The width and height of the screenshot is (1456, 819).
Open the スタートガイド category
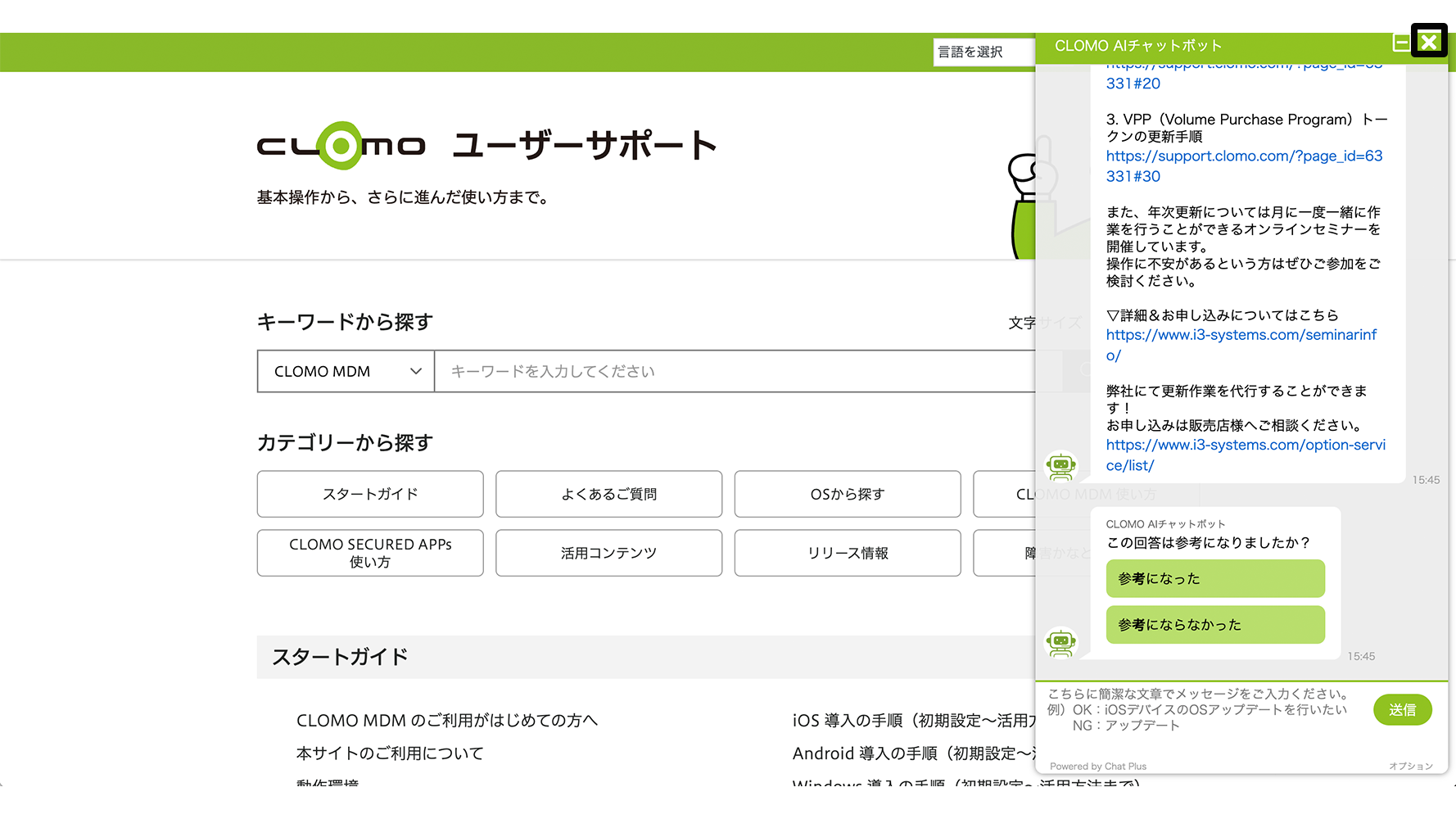pyautogui.click(x=370, y=494)
